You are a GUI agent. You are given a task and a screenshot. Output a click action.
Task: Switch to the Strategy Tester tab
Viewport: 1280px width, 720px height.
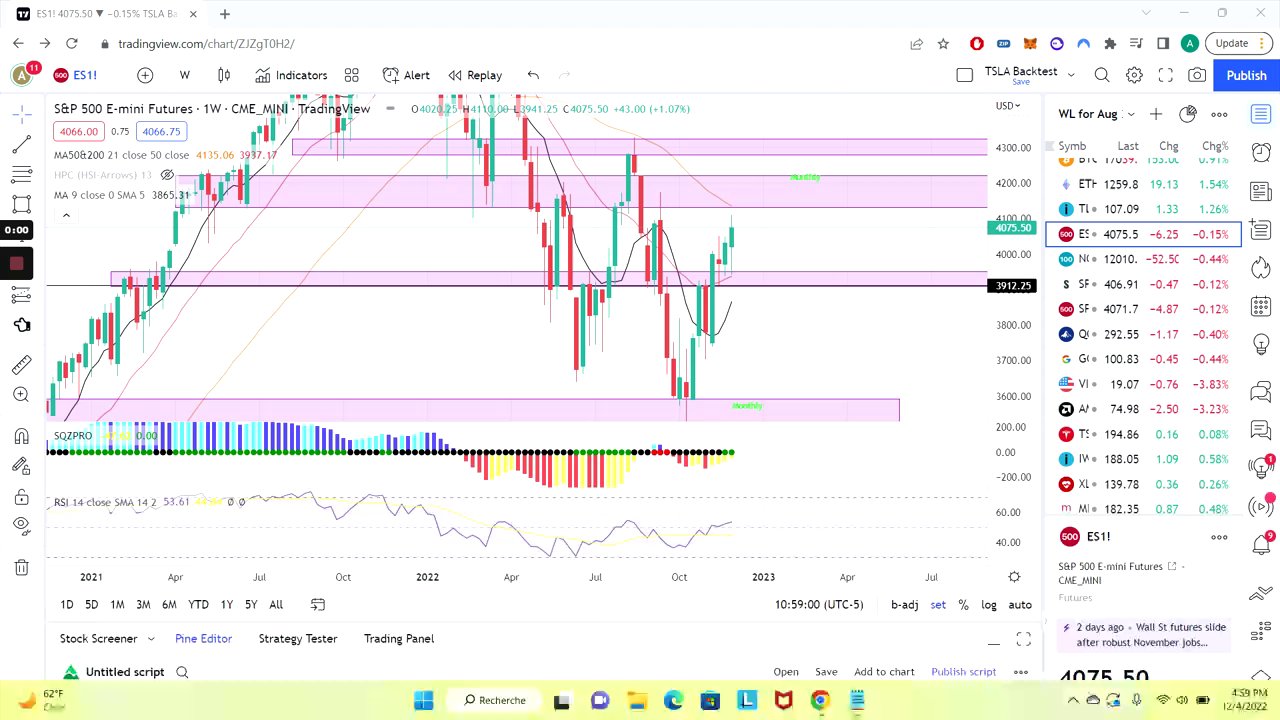pos(298,638)
